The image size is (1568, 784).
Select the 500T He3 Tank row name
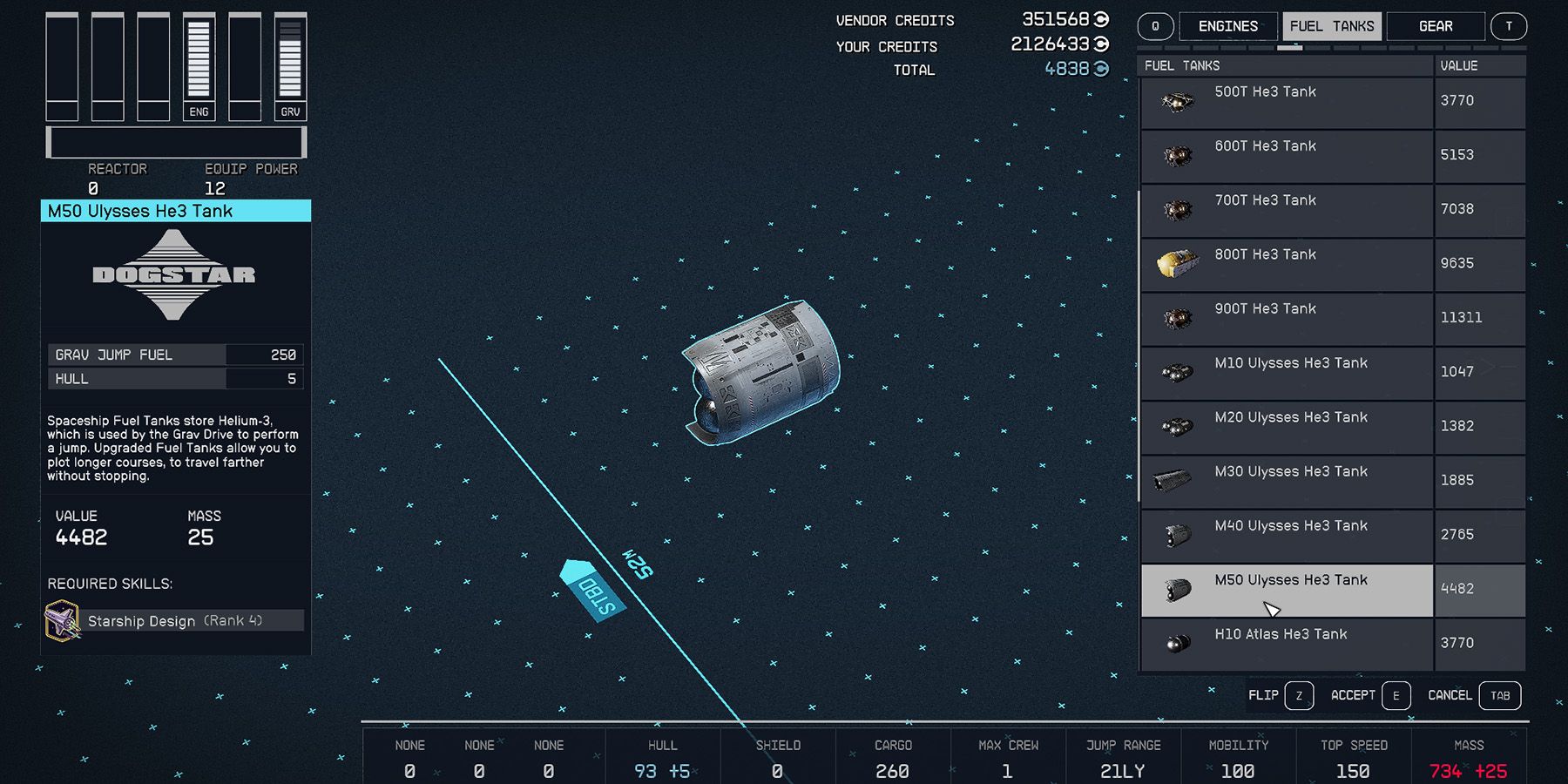(1265, 91)
